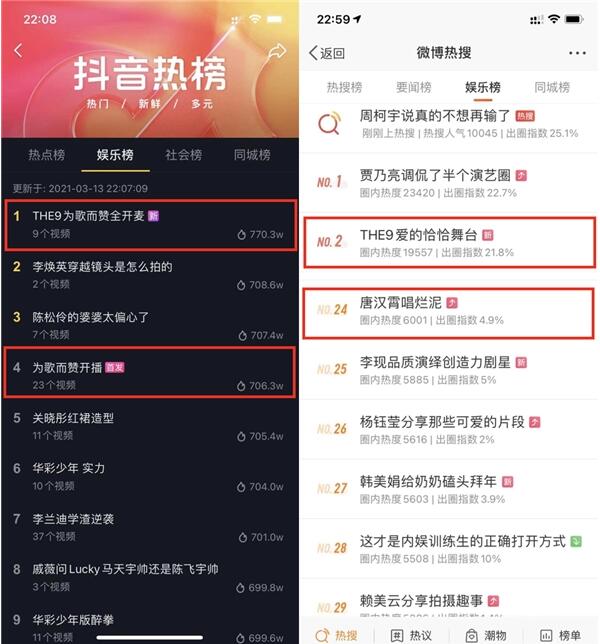Switch to the 社会榜 tab in Douyin

[184, 155]
